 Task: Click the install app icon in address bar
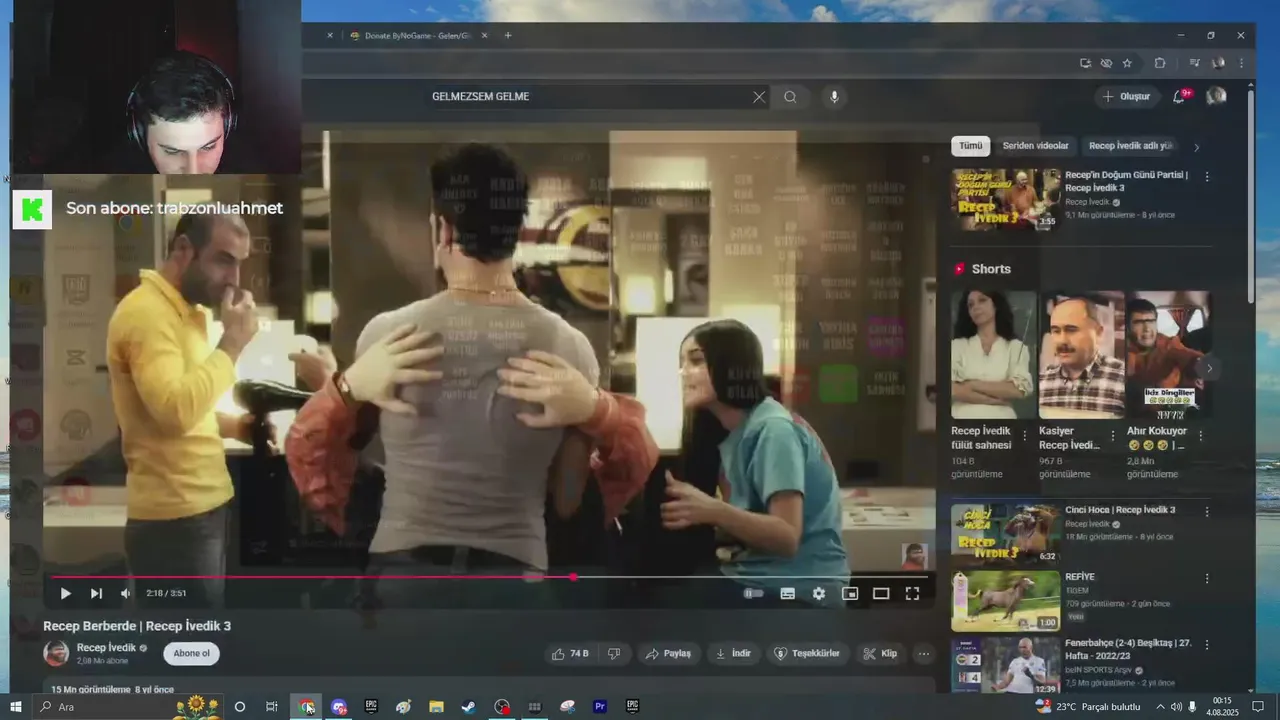click(x=1085, y=63)
